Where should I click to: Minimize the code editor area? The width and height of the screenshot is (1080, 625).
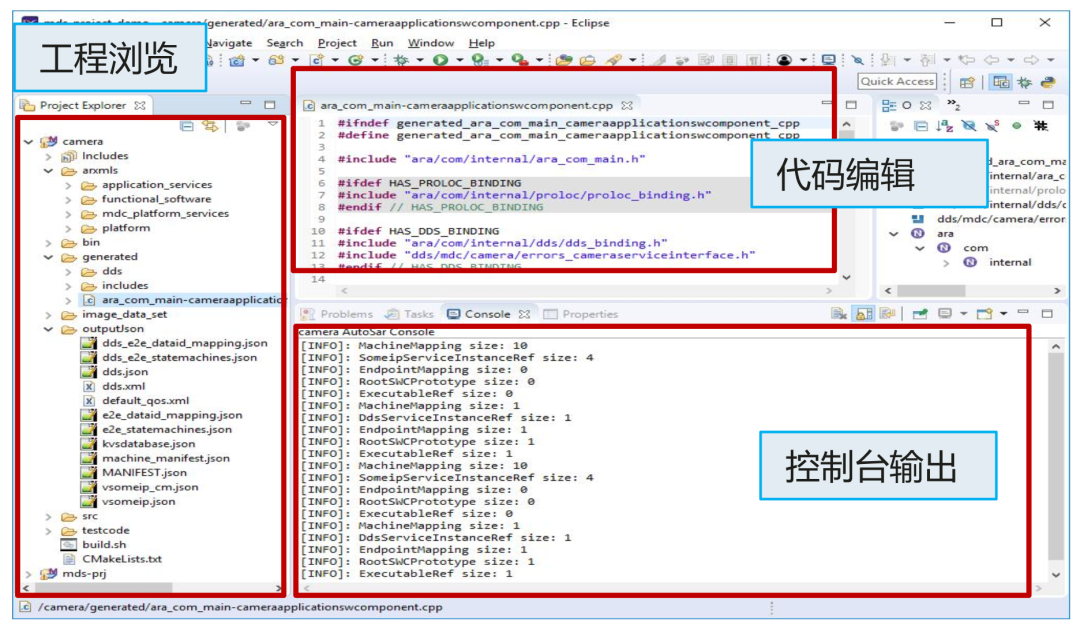[x=826, y=104]
